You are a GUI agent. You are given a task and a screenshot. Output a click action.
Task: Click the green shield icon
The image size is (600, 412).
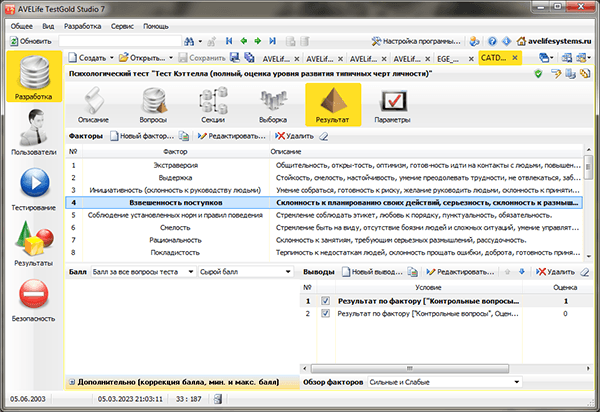click(x=538, y=73)
